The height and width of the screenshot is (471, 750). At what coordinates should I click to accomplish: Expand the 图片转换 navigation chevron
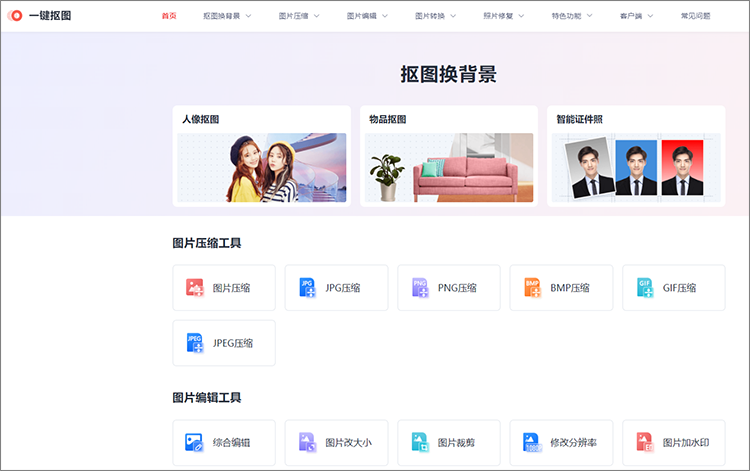click(453, 16)
